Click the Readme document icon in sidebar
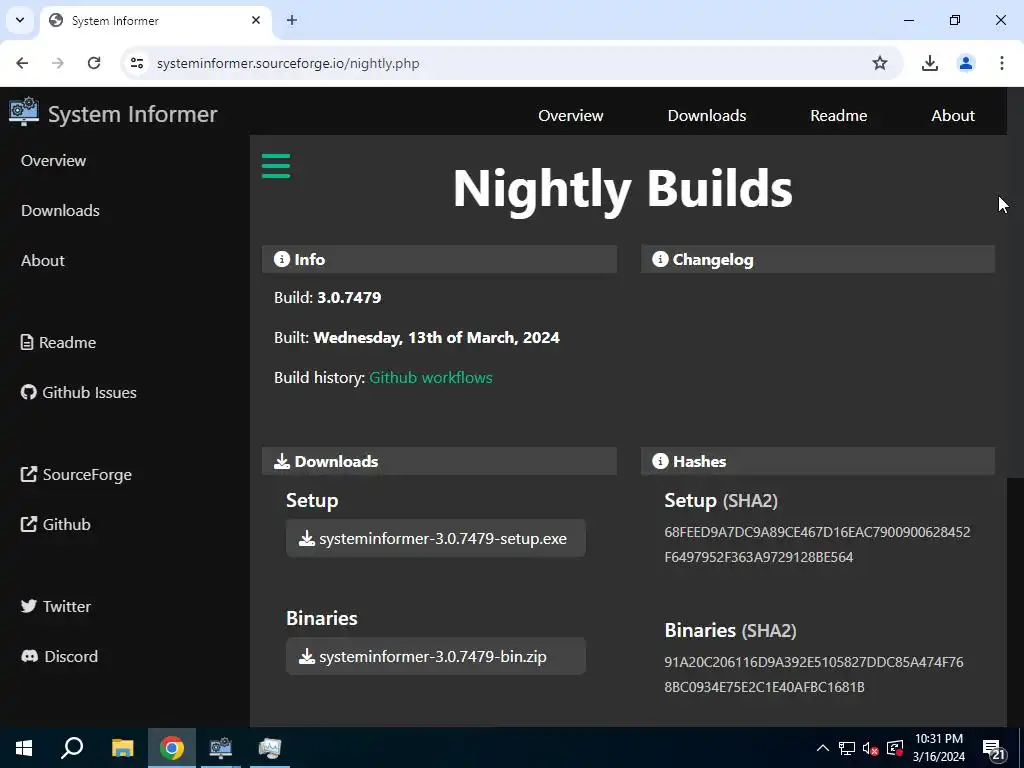The height and width of the screenshot is (768, 1024). (x=27, y=342)
